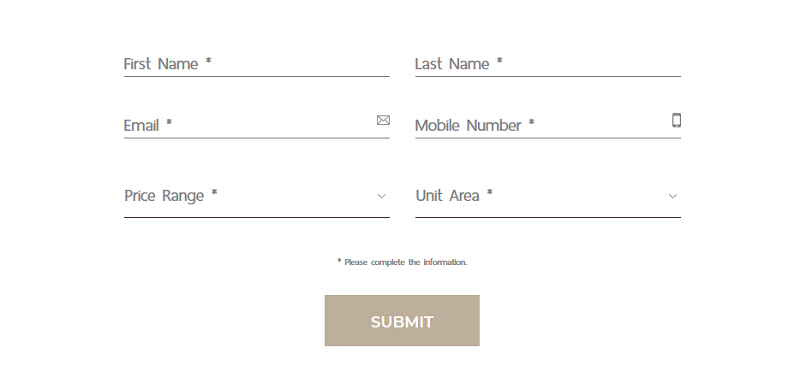
Task: Expand the Price Range chevron arrow
Action: point(381,196)
